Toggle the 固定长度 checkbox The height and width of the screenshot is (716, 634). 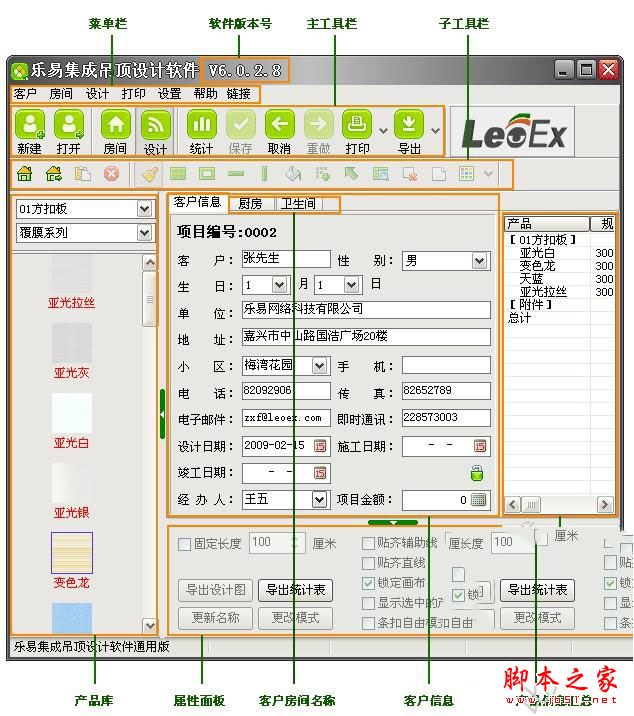point(185,544)
